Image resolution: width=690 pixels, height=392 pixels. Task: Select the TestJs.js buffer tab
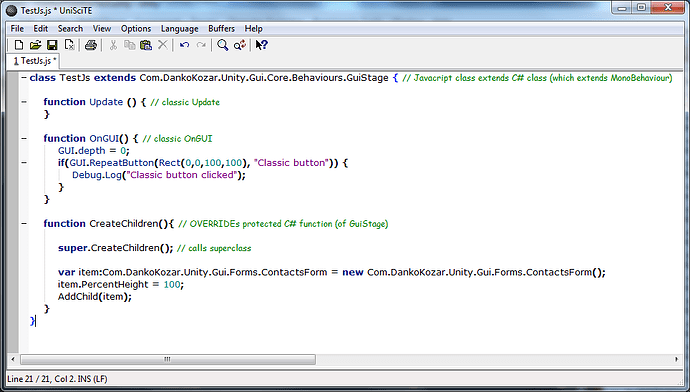click(x=34, y=61)
